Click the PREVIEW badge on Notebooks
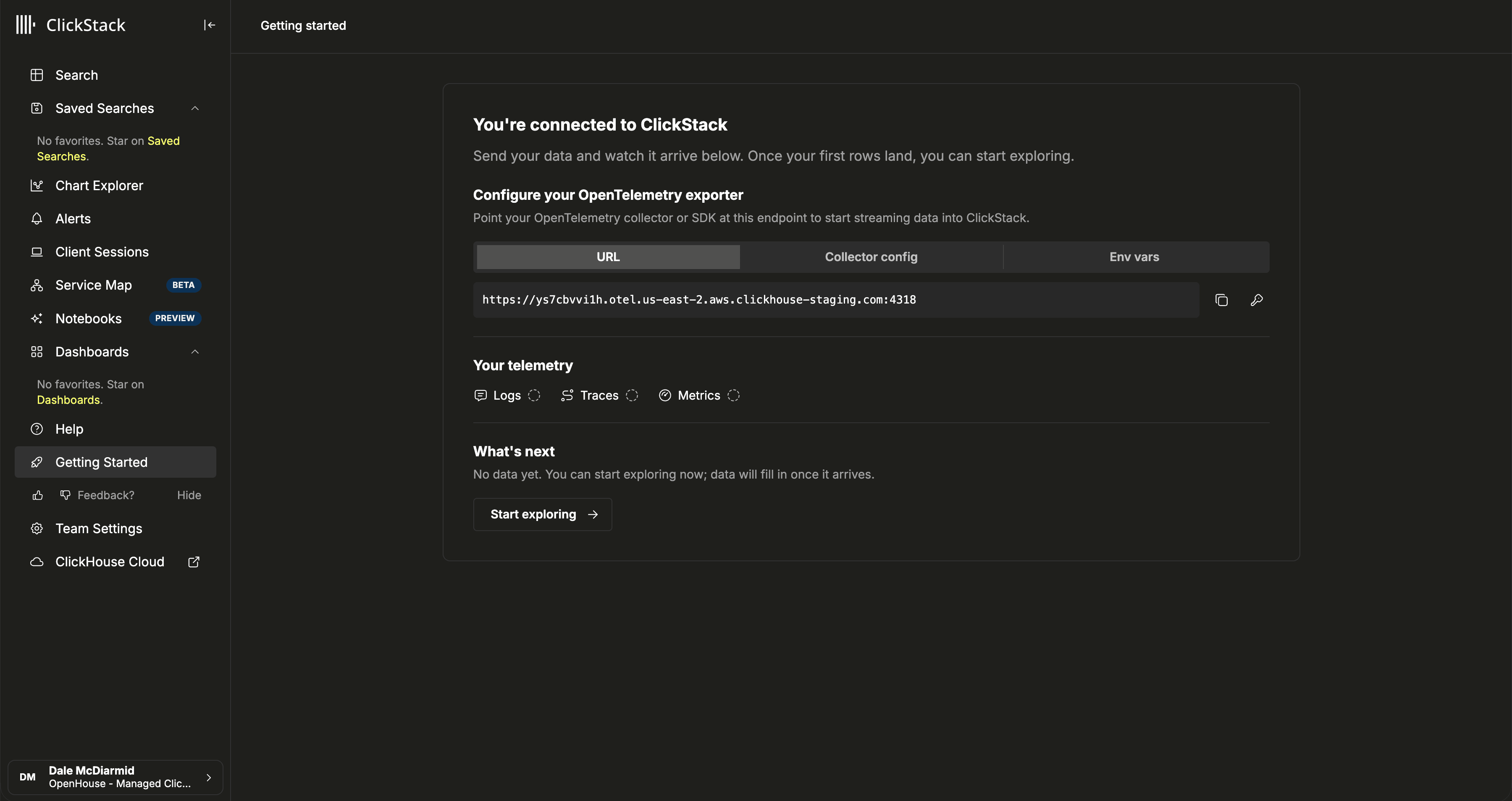1512x801 pixels. (x=175, y=319)
